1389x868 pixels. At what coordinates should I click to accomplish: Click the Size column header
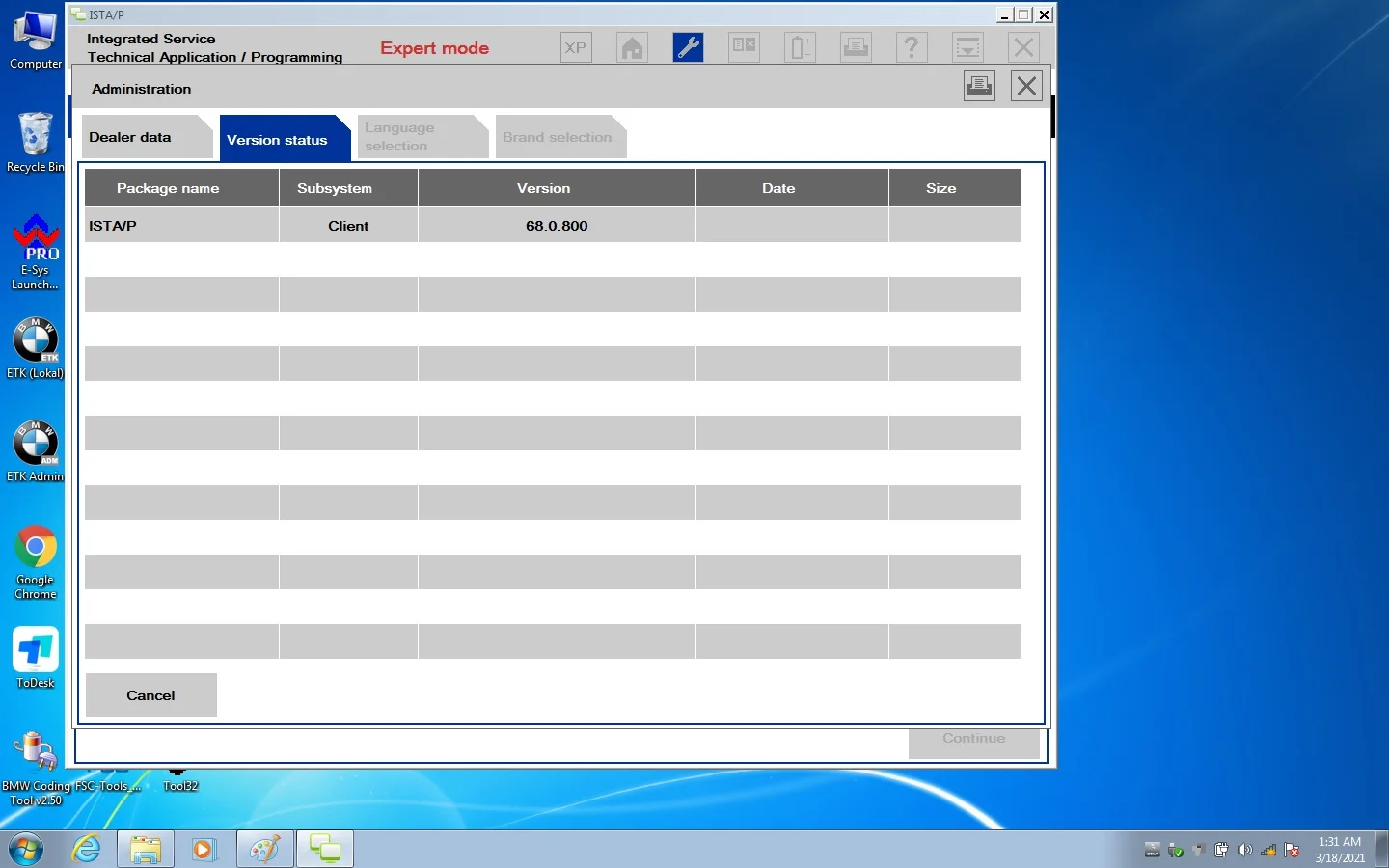click(x=955, y=188)
